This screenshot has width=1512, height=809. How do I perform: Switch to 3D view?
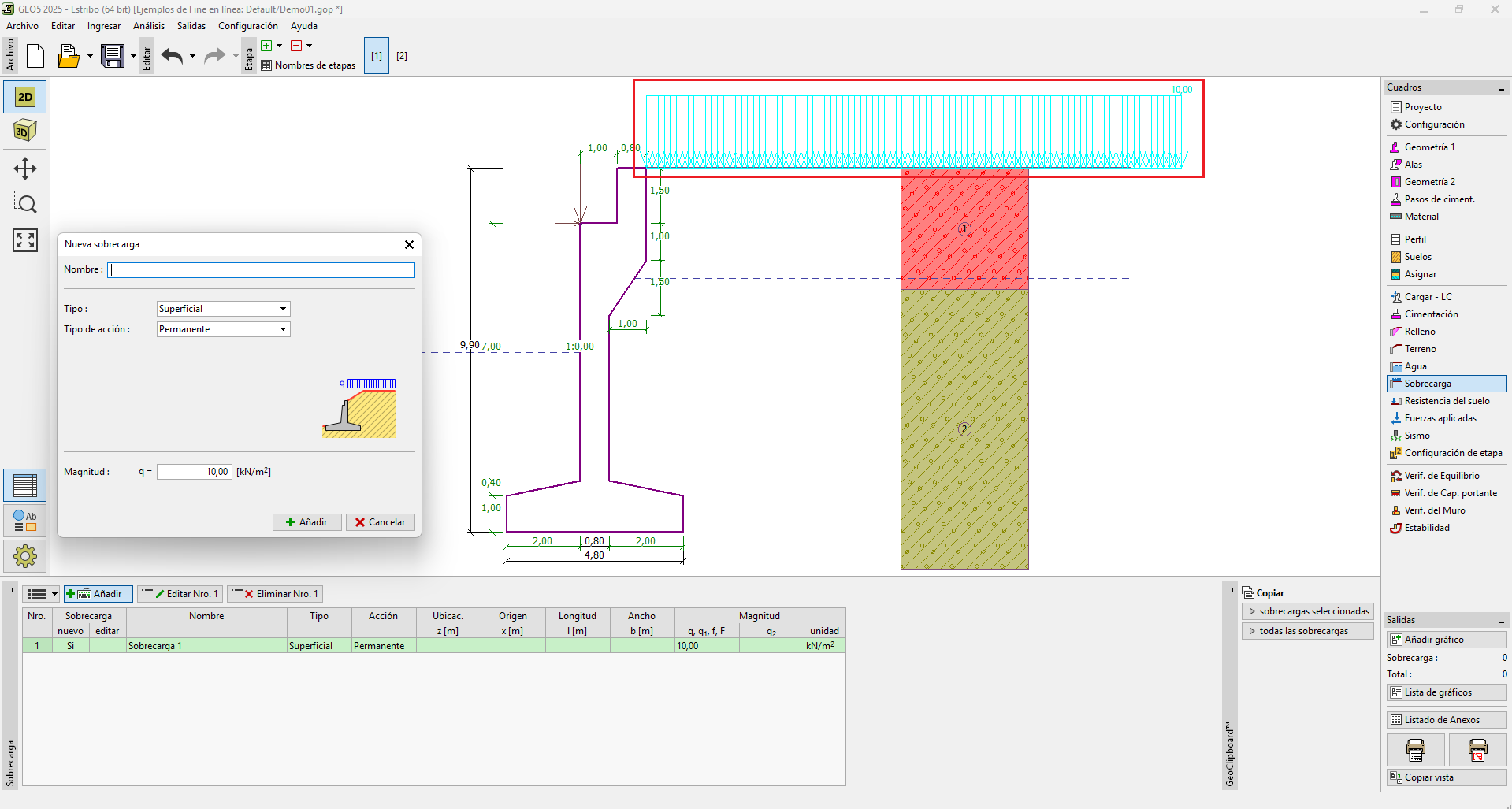click(25, 131)
